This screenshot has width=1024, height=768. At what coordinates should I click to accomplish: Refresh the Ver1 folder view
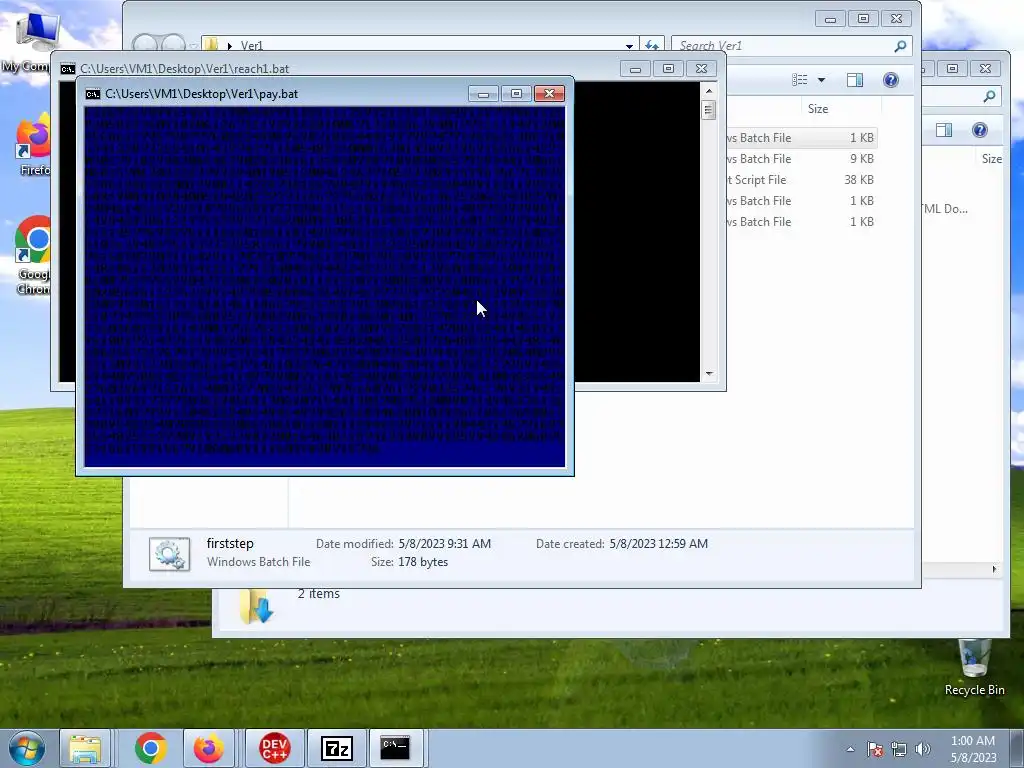652,46
